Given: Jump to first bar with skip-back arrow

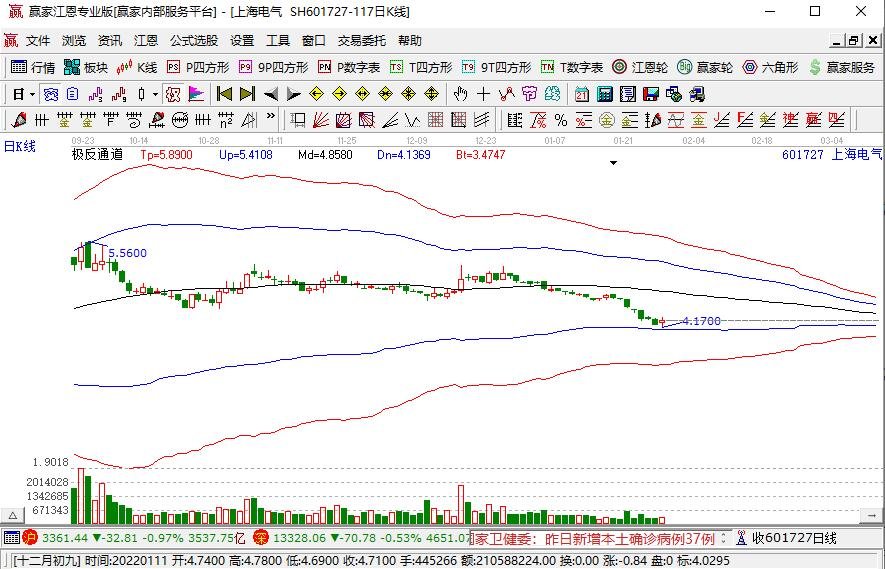Looking at the screenshot, I should [x=224, y=94].
